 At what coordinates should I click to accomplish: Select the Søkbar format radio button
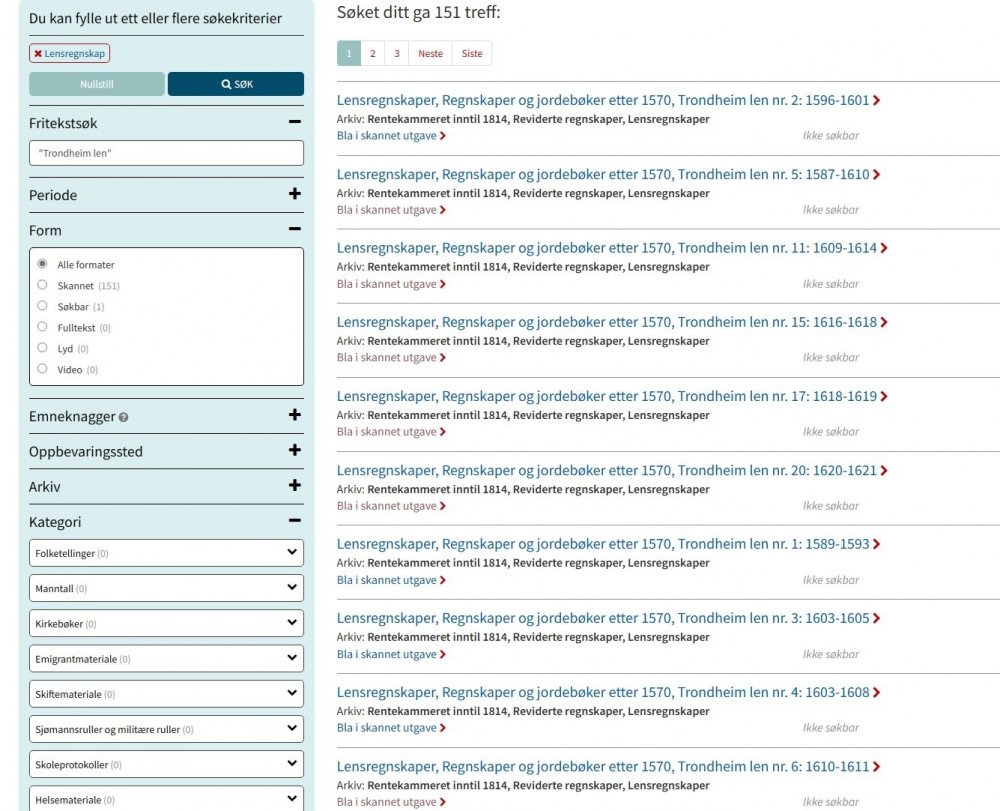[x=42, y=306]
